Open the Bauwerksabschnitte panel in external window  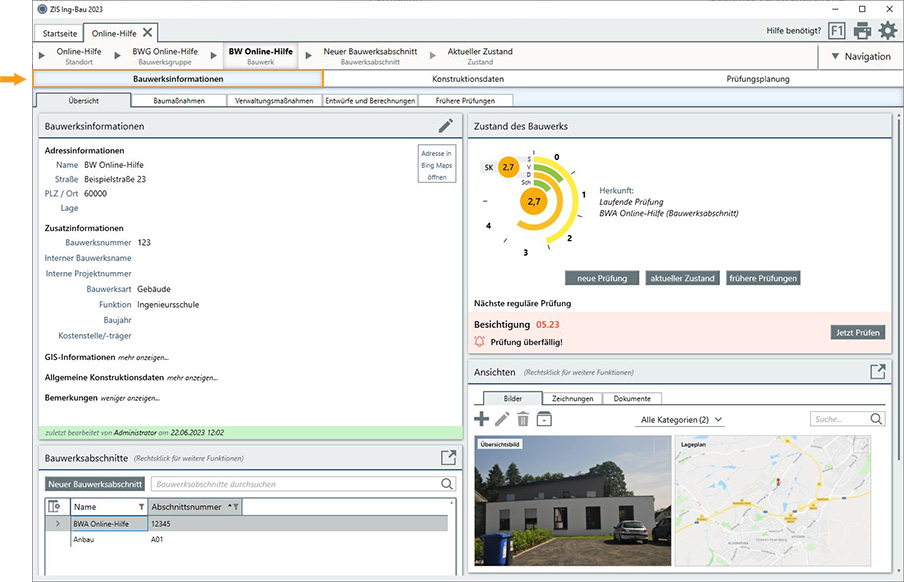tap(448, 457)
